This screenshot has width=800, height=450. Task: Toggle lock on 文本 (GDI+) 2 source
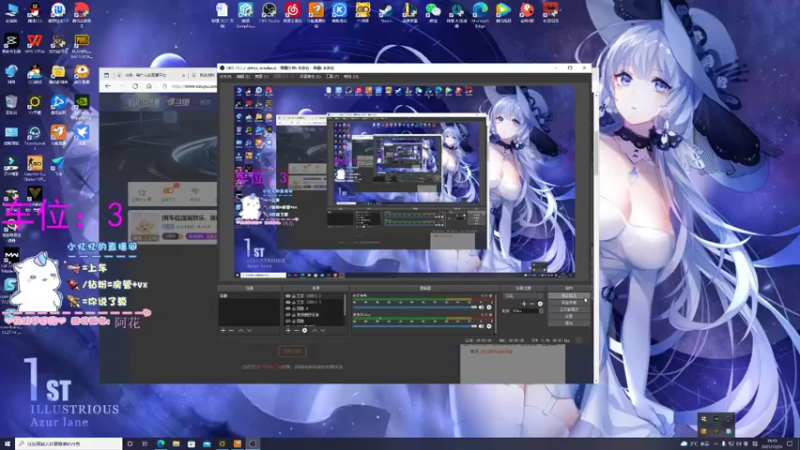tap(293, 296)
